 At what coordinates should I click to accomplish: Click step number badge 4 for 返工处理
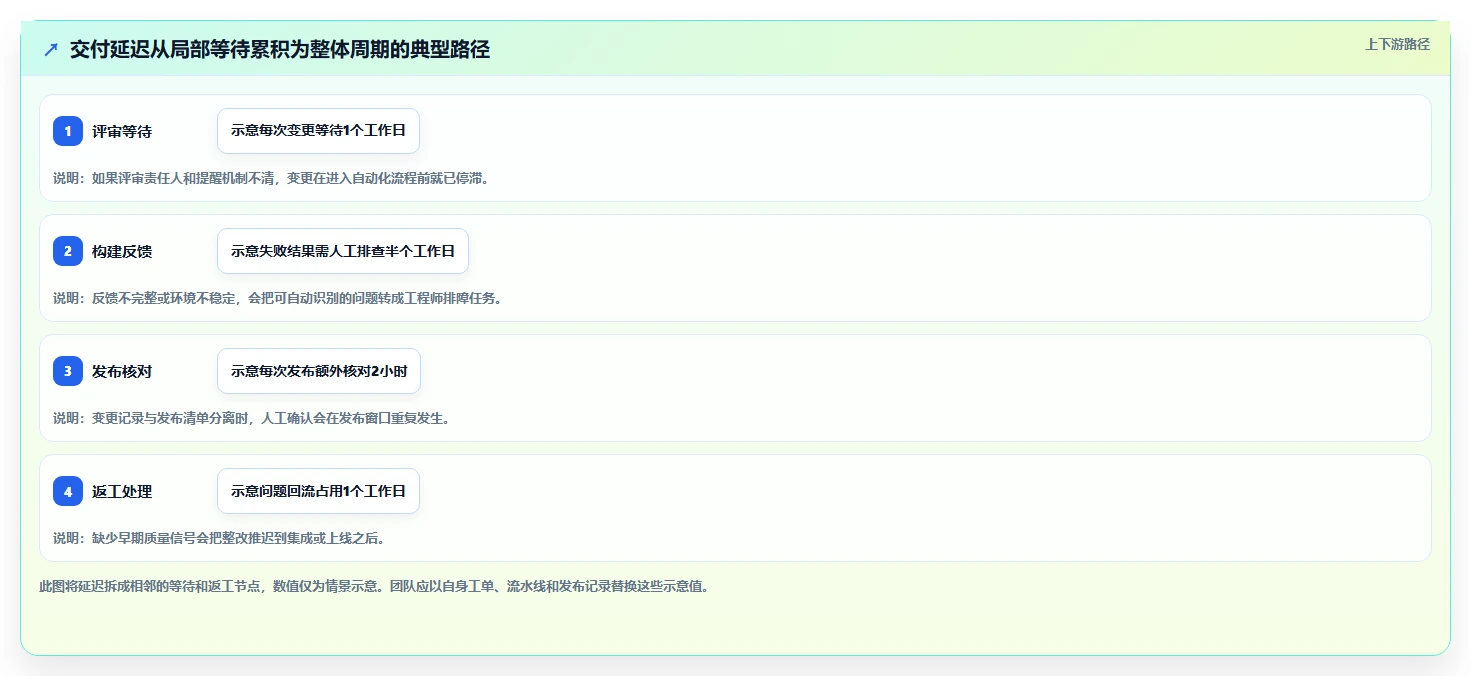[x=68, y=491]
